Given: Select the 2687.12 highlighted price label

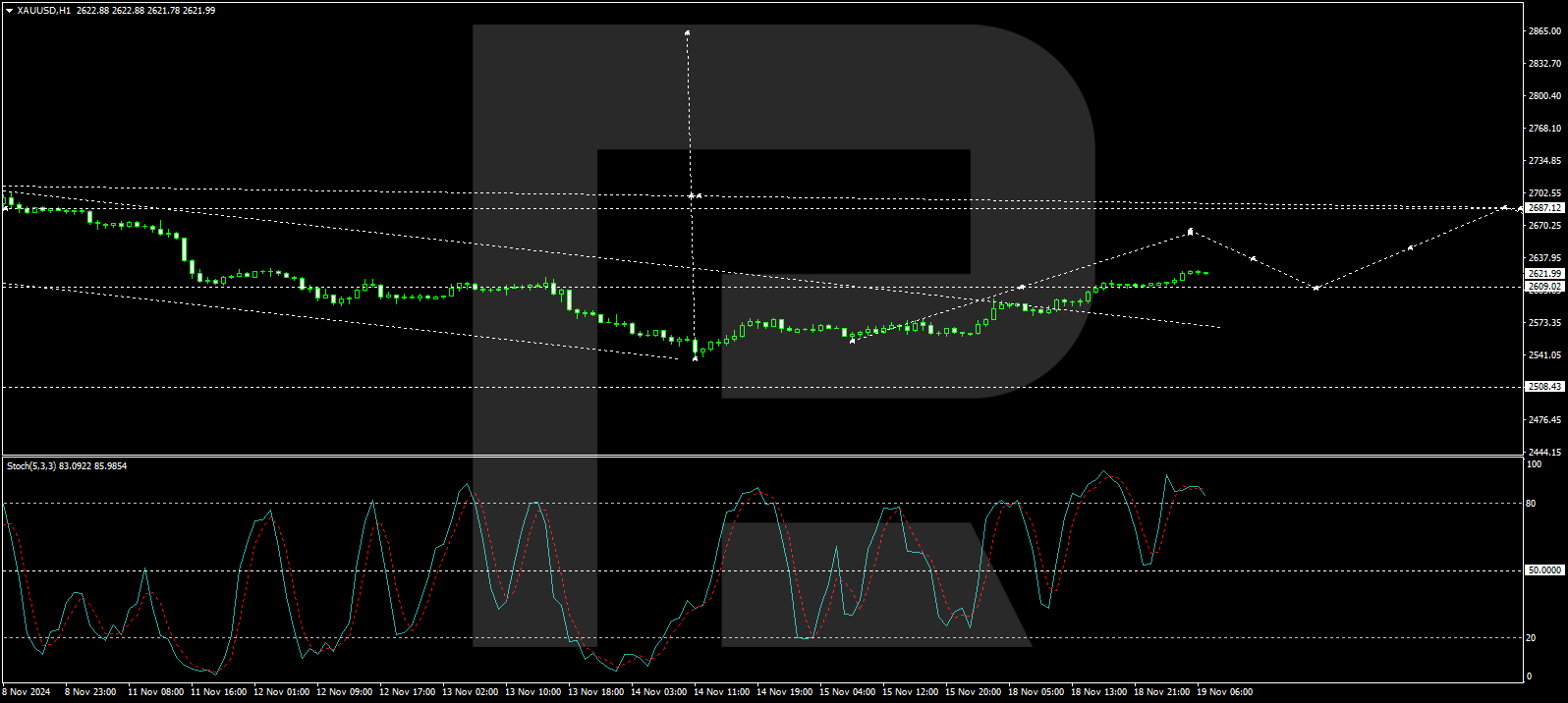Looking at the screenshot, I should (1544, 208).
